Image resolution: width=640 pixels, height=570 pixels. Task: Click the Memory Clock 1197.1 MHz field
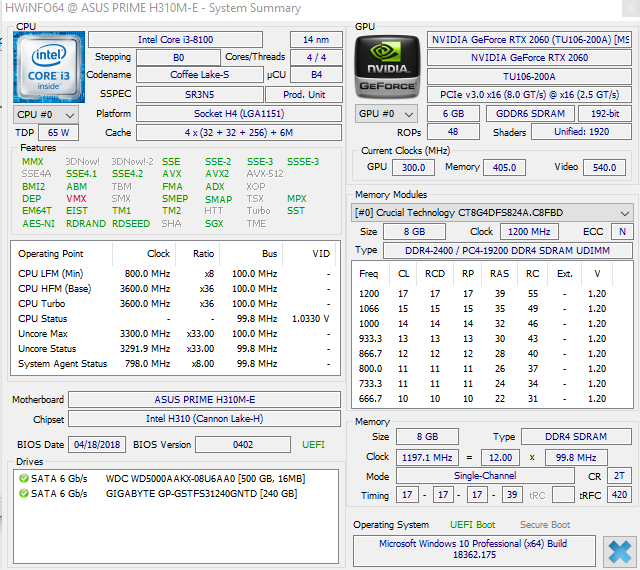(x=427, y=458)
